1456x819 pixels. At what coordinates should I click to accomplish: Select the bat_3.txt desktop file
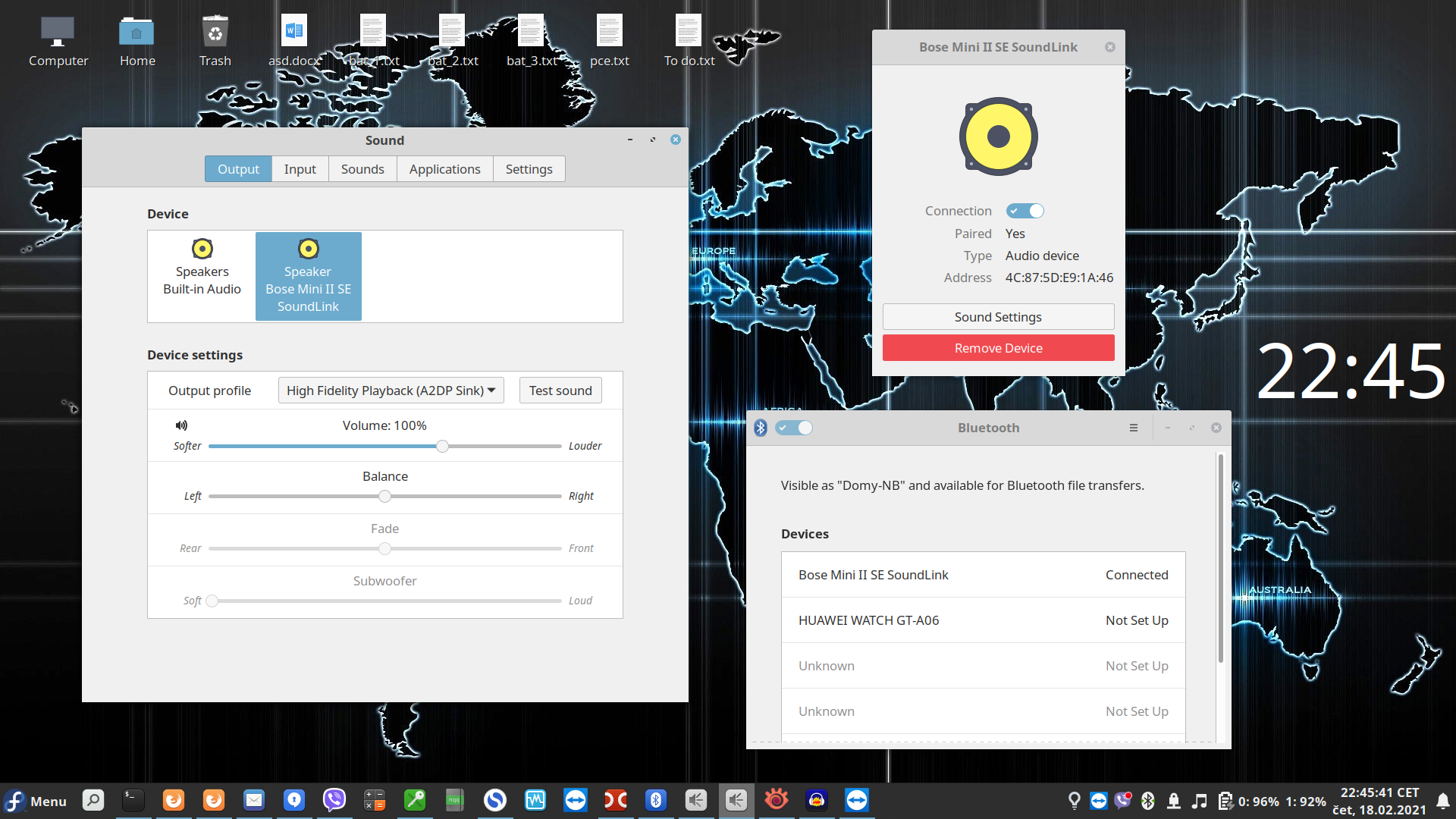532,42
